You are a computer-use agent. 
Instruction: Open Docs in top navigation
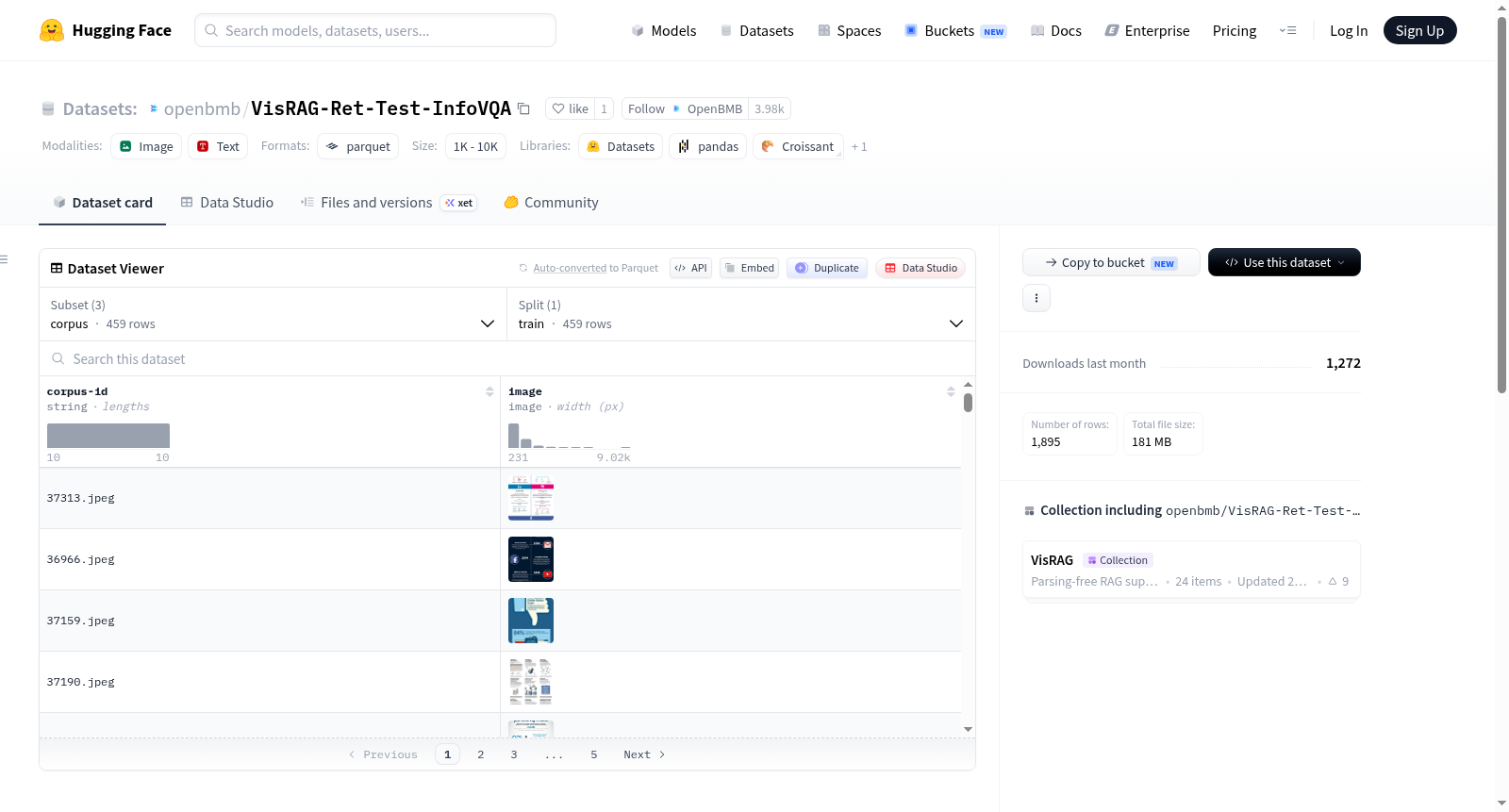(x=1056, y=30)
